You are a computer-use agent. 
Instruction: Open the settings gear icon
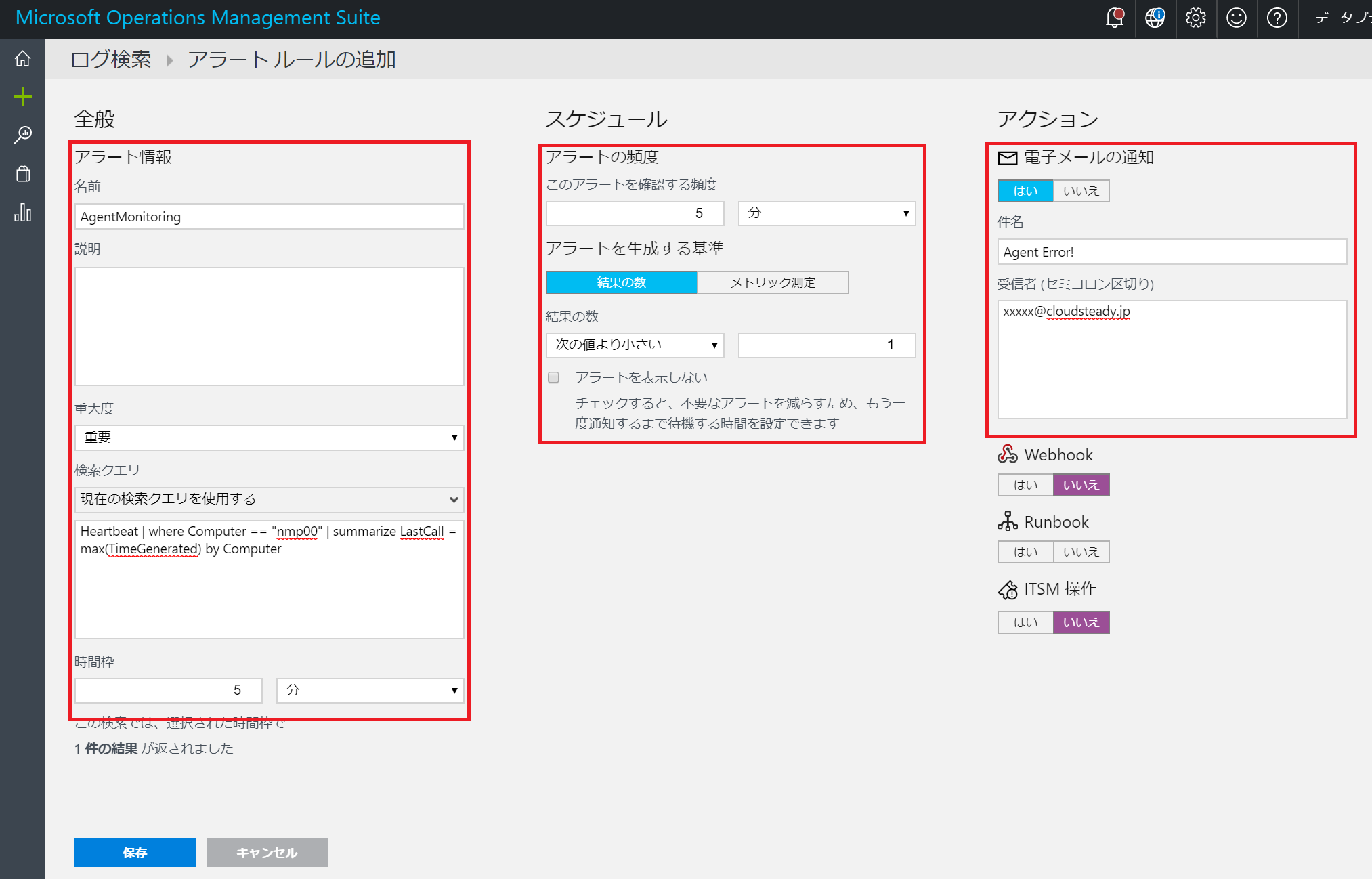1196,18
